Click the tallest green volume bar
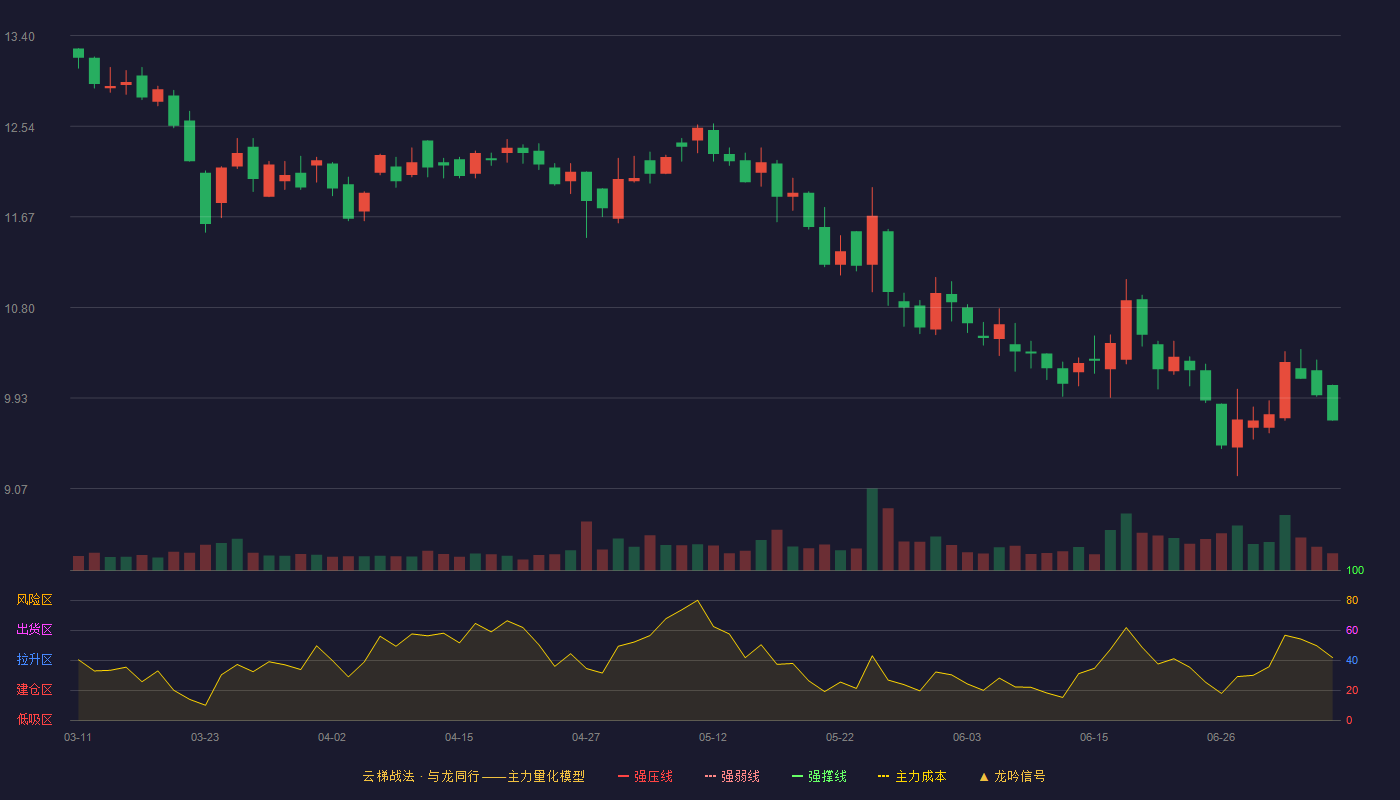This screenshot has height=800, width=1400. click(872, 529)
